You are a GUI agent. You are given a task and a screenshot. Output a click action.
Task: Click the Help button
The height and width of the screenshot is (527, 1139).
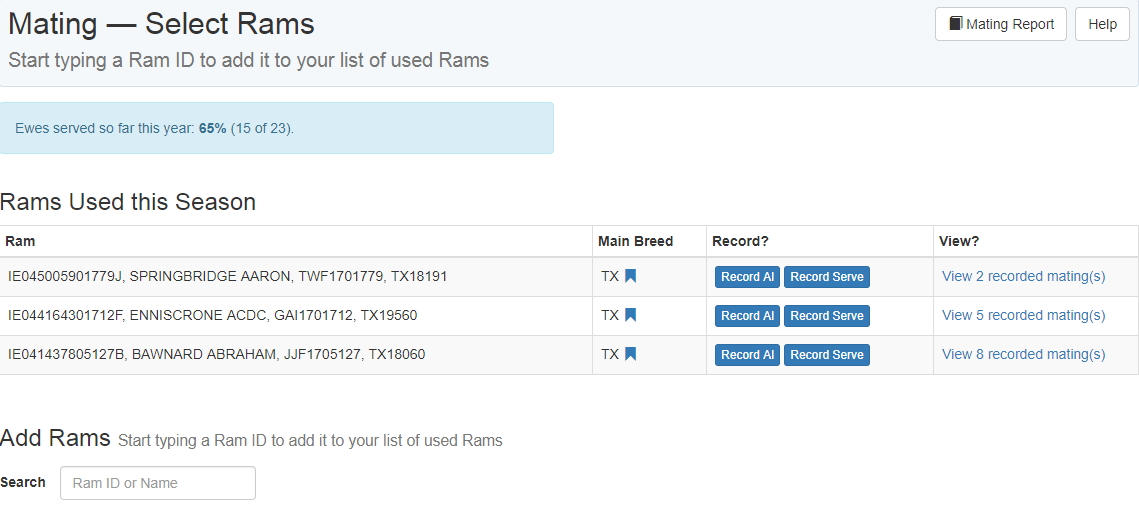click(x=1102, y=24)
